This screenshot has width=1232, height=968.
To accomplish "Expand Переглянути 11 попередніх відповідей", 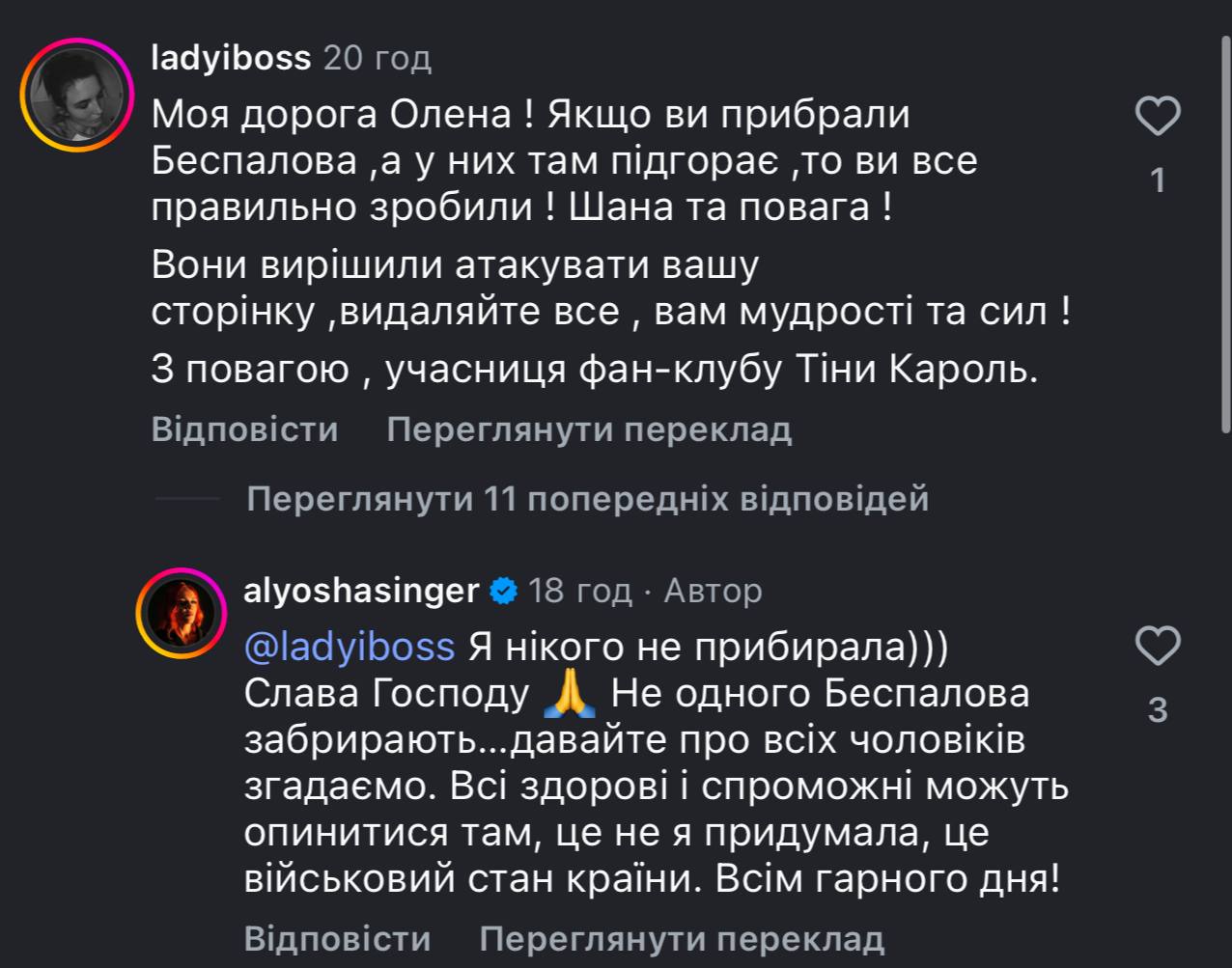I will pyautogui.click(x=587, y=499).
